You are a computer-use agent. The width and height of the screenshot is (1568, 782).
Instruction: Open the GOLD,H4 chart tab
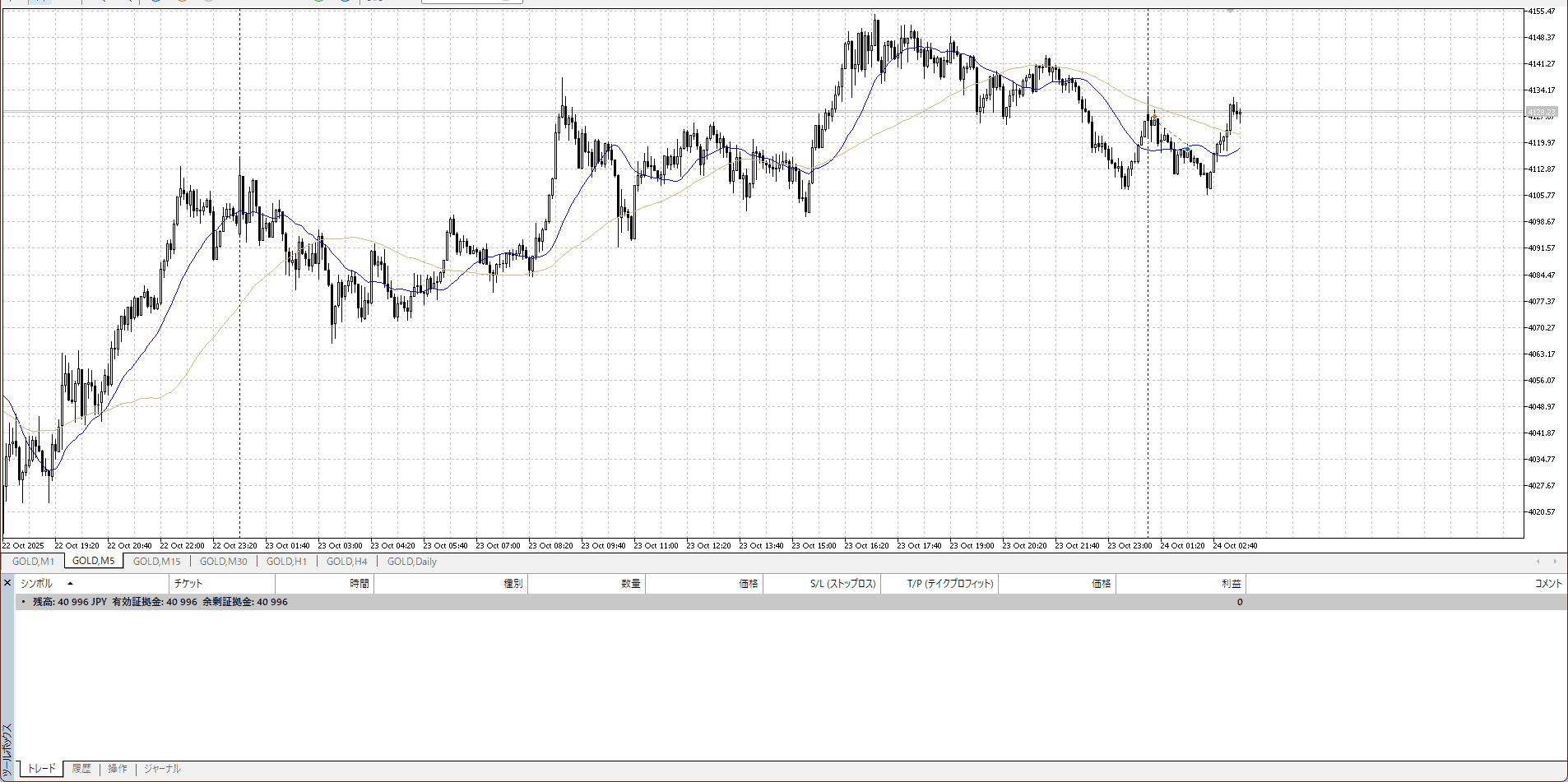(x=346, y=562)
